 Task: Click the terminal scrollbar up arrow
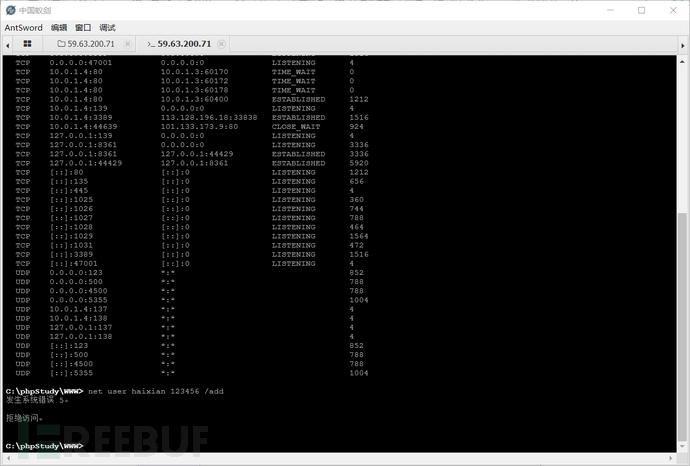[x=683, y=62]
